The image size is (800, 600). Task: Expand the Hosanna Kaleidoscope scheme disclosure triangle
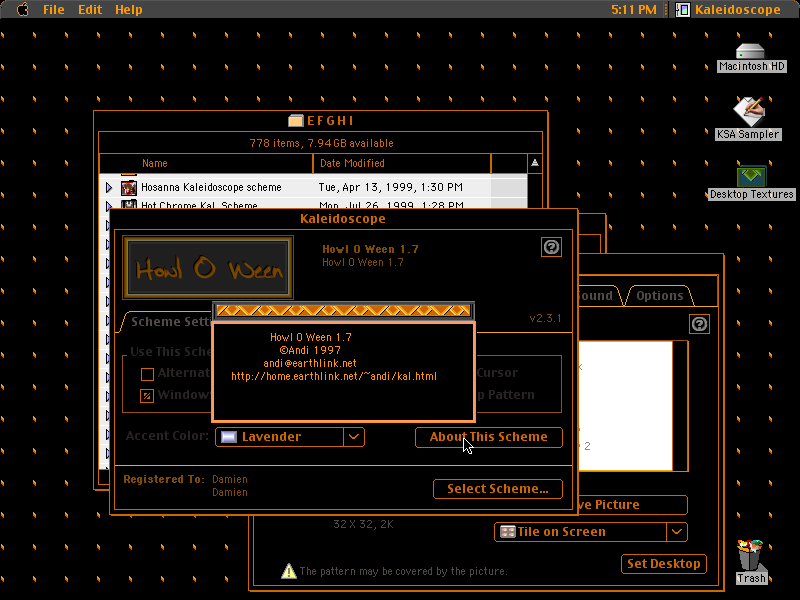pyautogui.click(x=109, y=187)
